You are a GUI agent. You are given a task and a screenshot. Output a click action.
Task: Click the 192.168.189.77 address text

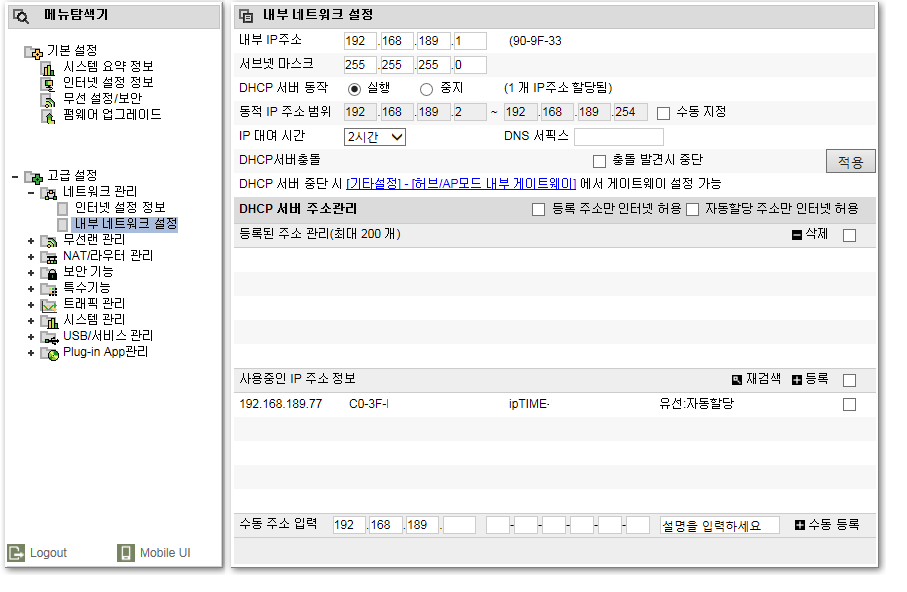pyautogui.click(x=281, y=404)
